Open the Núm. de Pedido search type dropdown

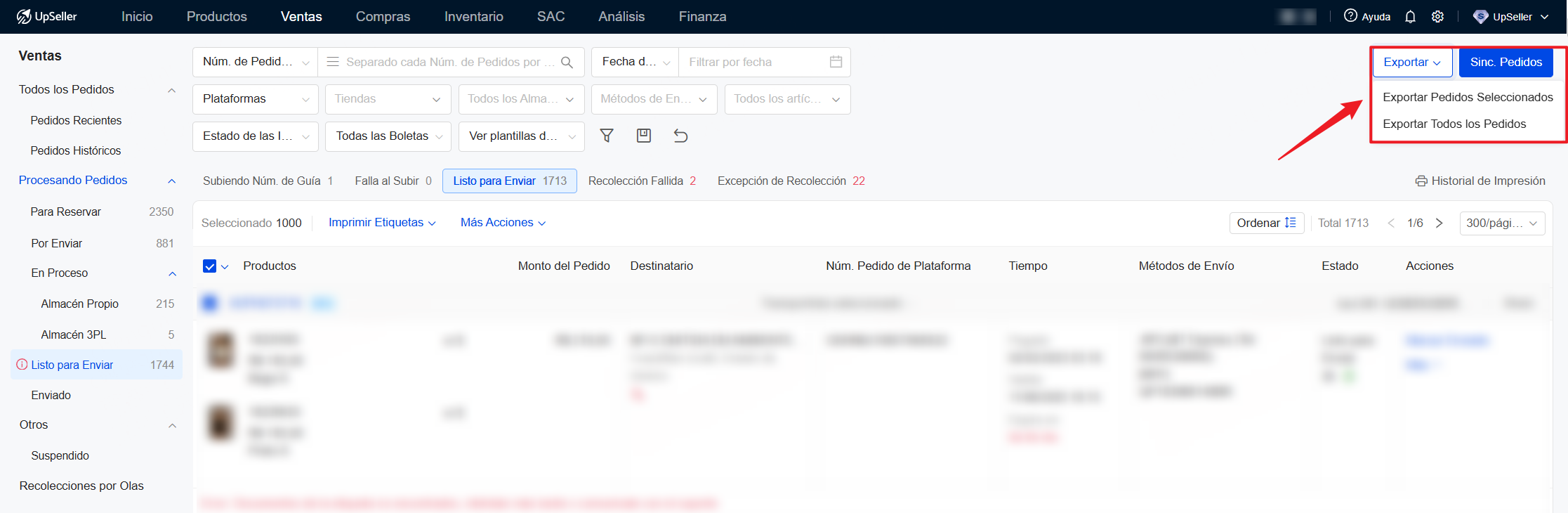coord(255,62)
